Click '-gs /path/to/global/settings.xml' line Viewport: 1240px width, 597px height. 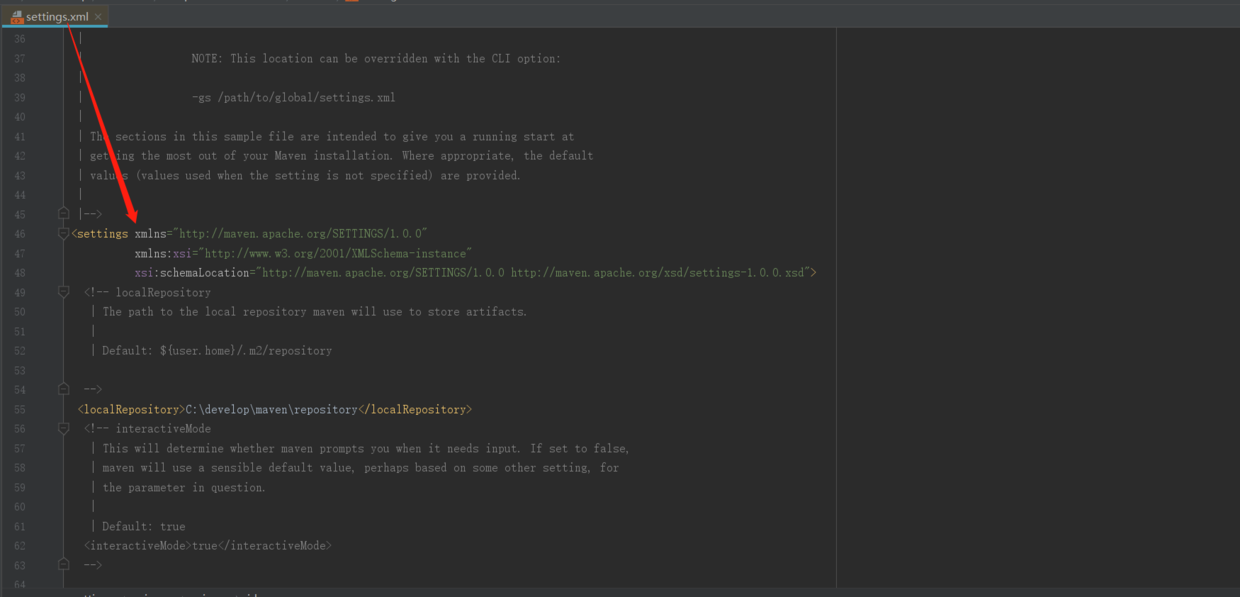click(293, 98)
